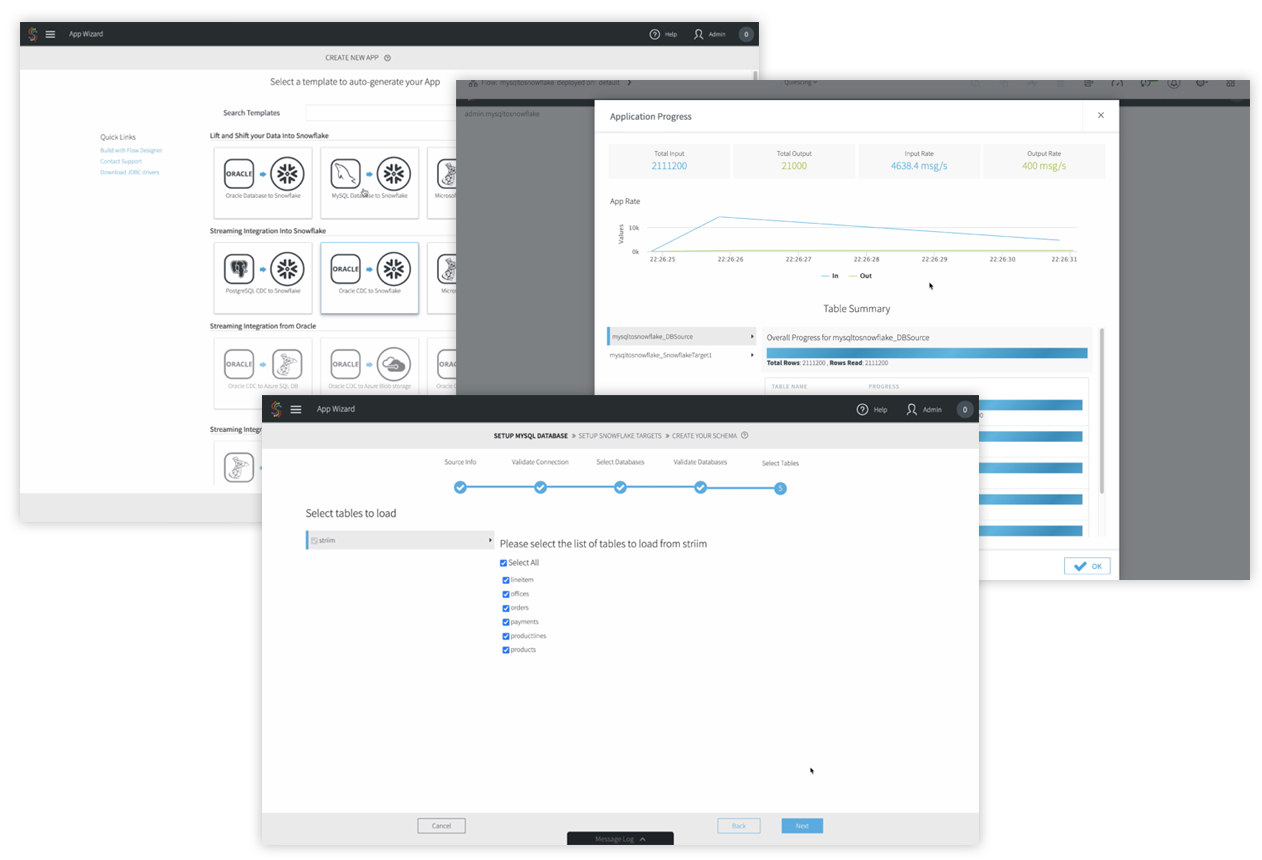
Task: Click the notification counter in the Select Tables wizard window
Action: (x=964, y=409)
